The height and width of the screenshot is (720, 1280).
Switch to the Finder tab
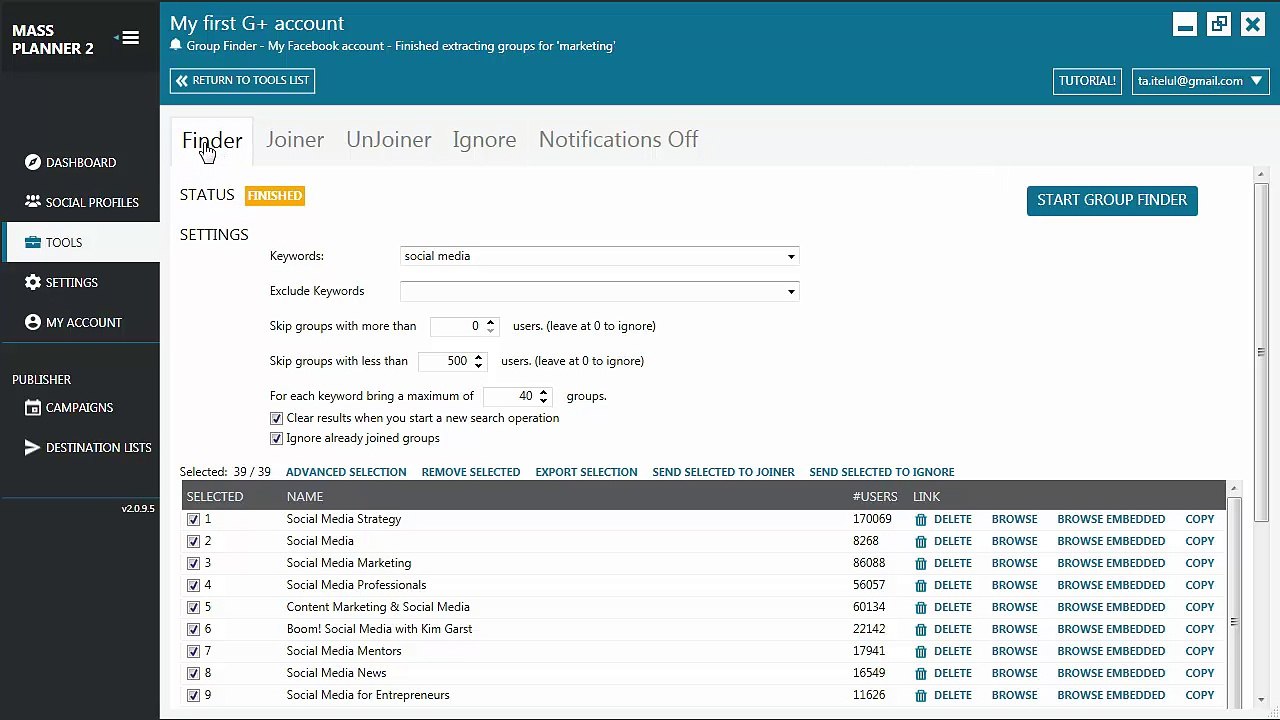[x=212, y=140]
